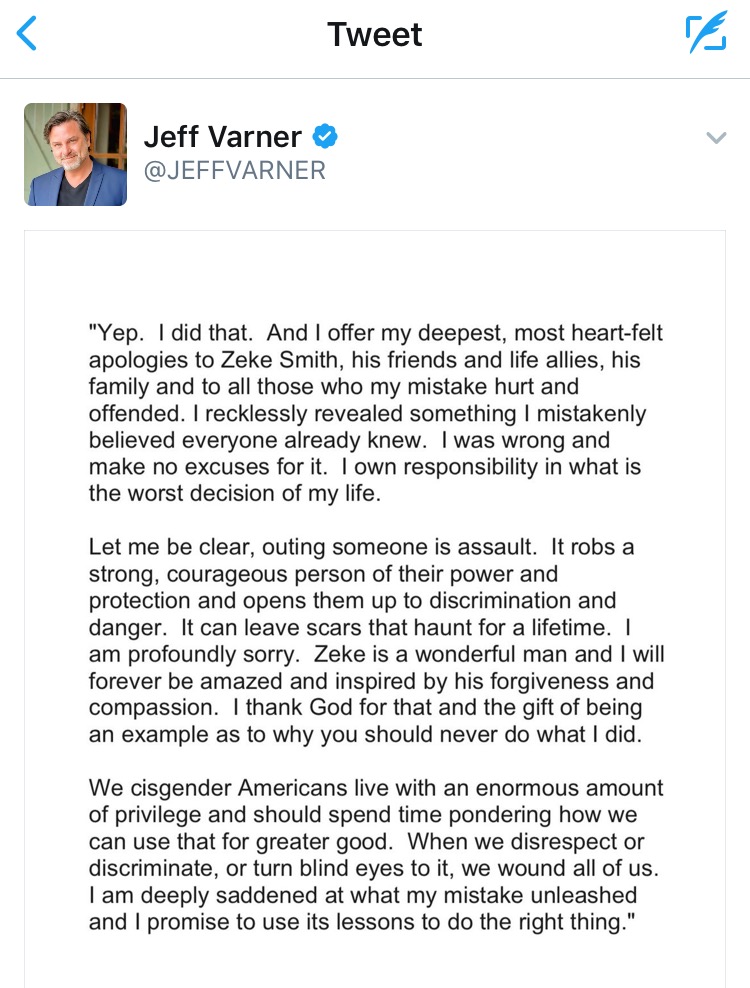
Task: Click the blue verified badge
Action: pos(325,136)
